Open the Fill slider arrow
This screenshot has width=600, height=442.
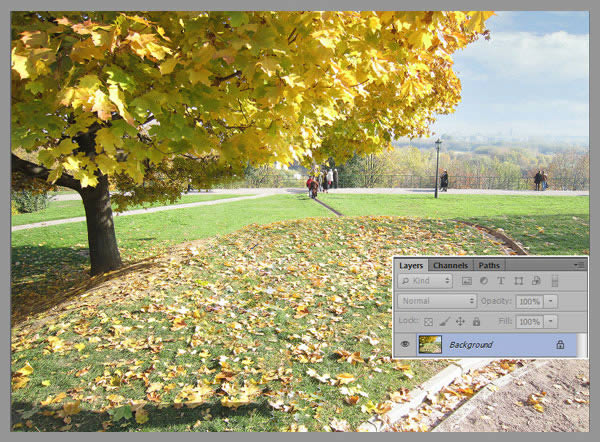(551, 322)
